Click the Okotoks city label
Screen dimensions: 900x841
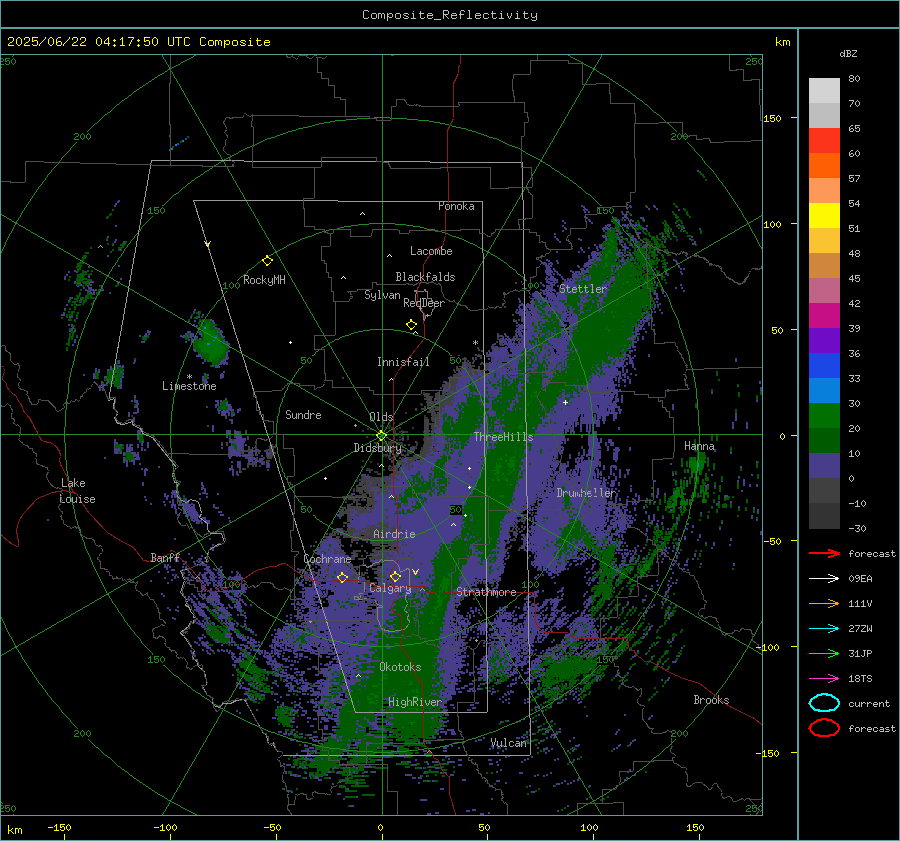coord(400,667)
